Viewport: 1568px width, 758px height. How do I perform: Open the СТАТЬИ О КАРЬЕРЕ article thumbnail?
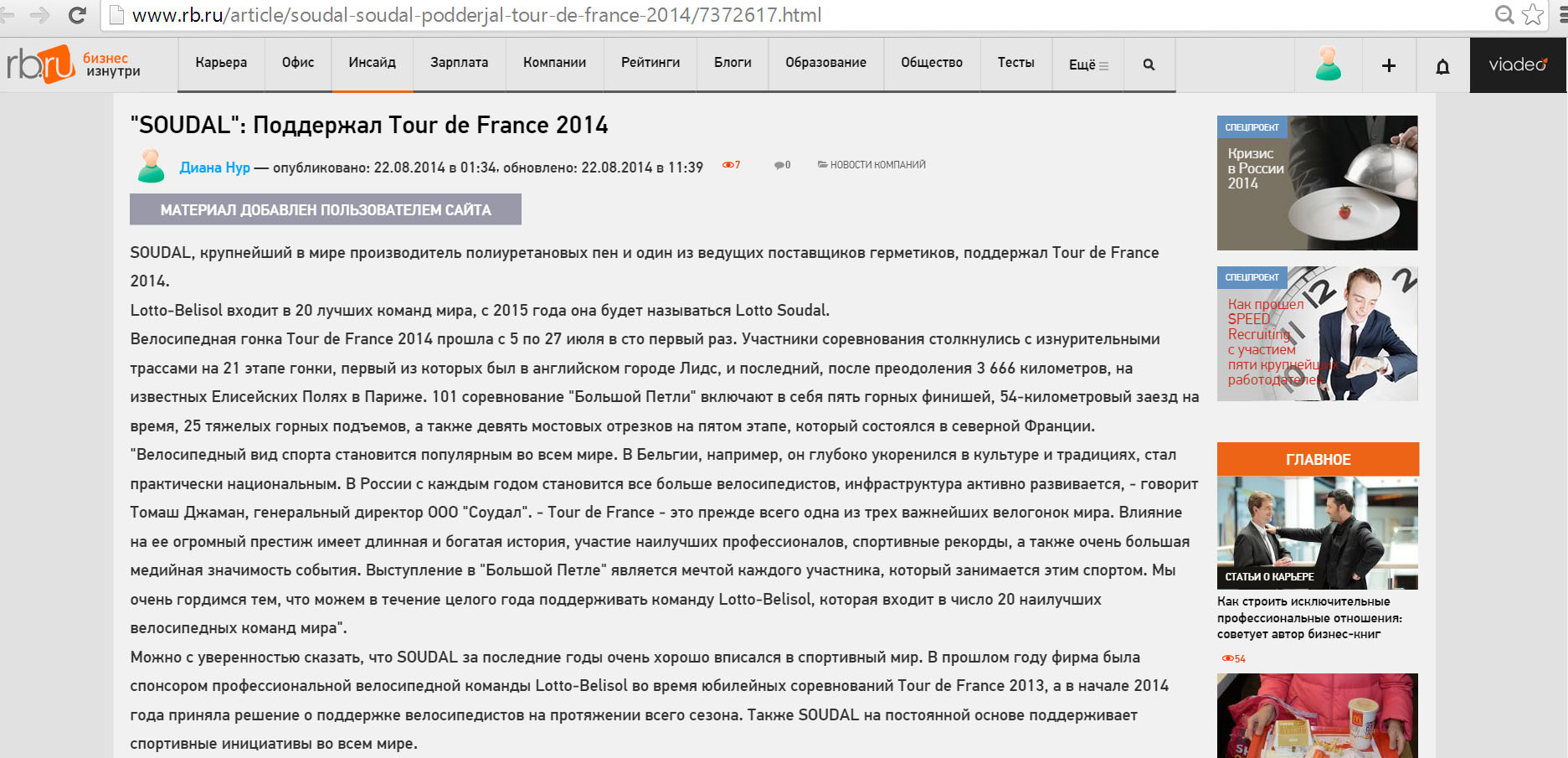pos(1318,533)
